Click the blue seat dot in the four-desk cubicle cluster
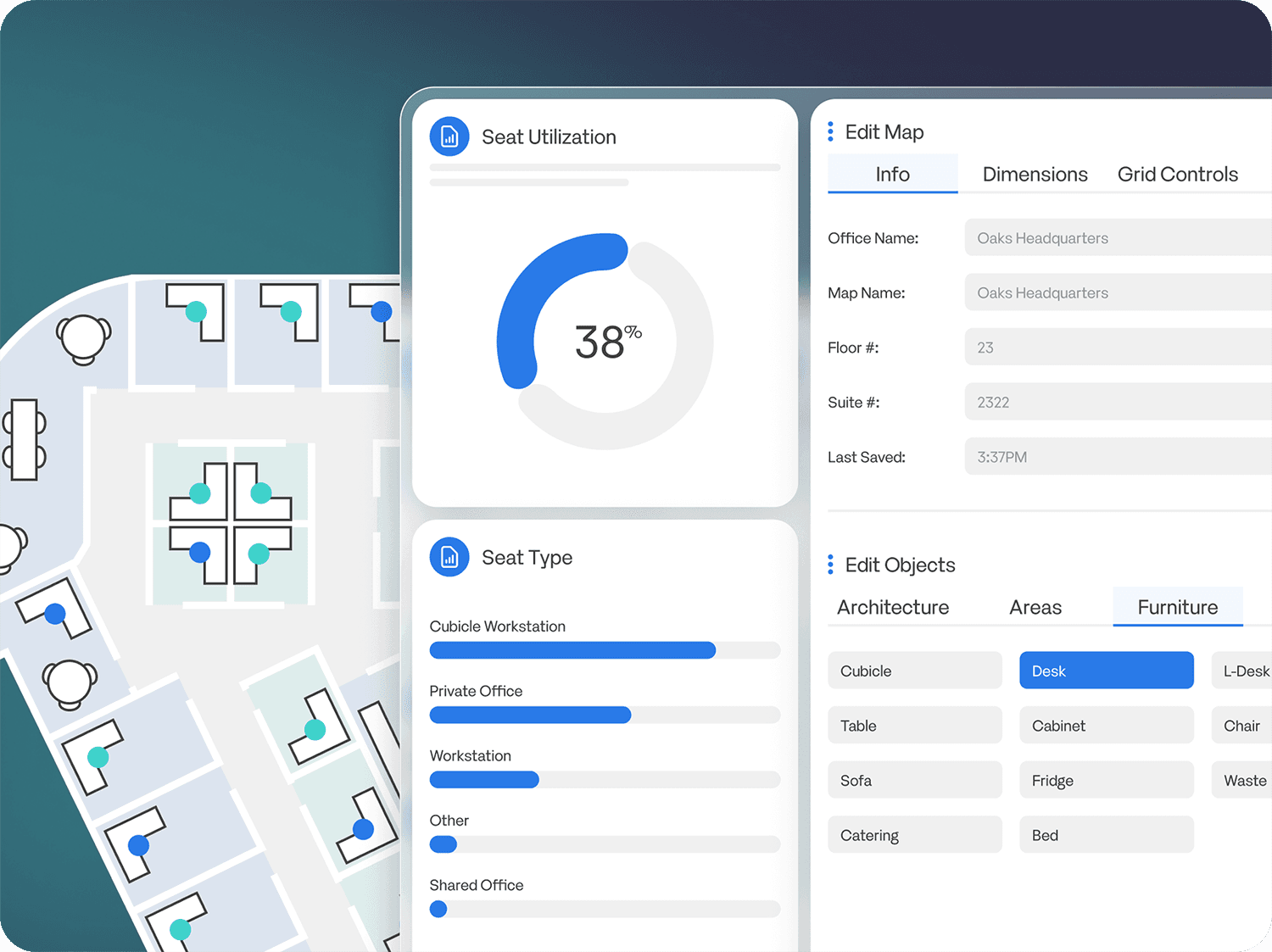Screen dimensions: 1272x952 pyautogui.click(x=200, y=553)
